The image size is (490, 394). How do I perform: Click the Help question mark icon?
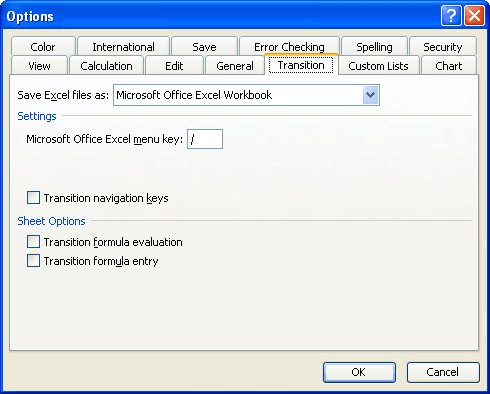[451, 16]
